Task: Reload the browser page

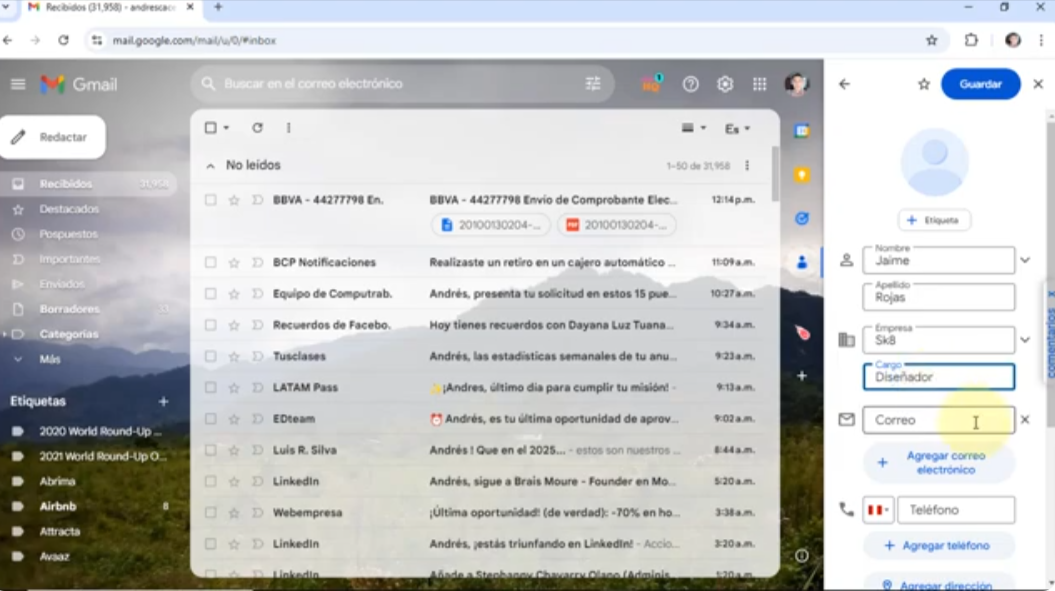Action: 63,40
